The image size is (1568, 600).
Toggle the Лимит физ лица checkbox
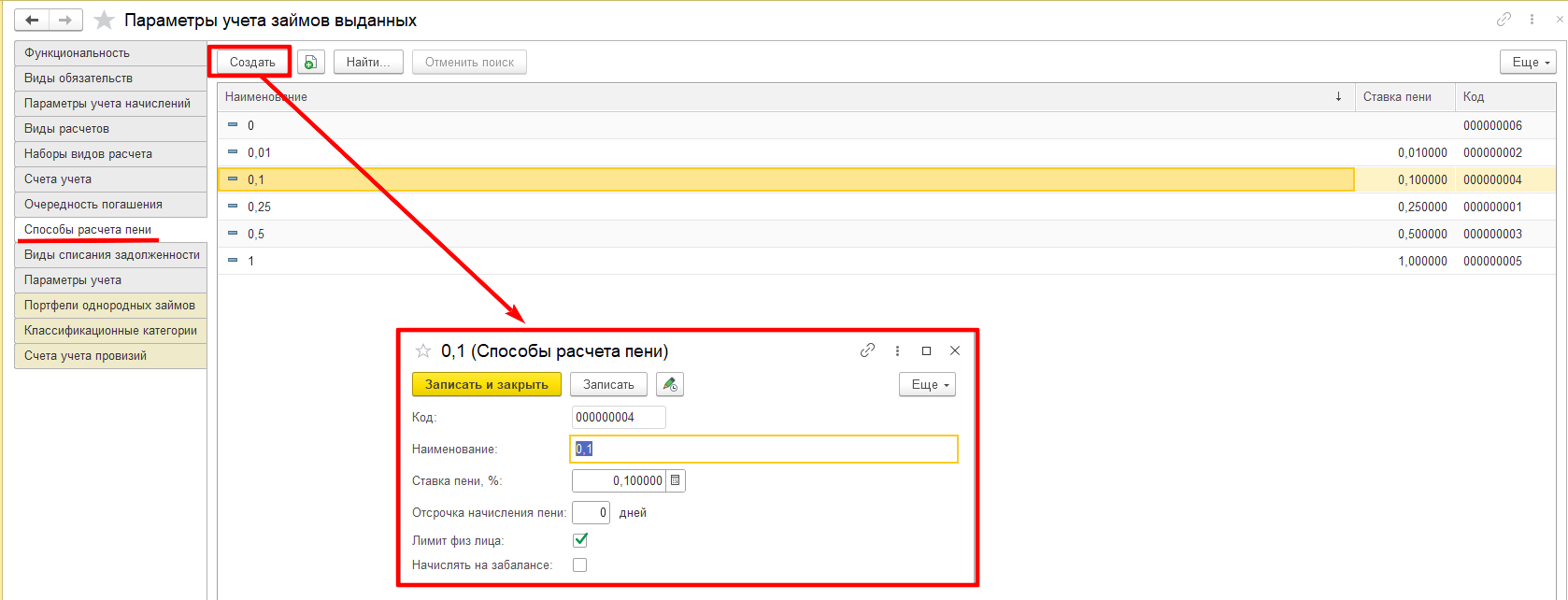(580, 539)
